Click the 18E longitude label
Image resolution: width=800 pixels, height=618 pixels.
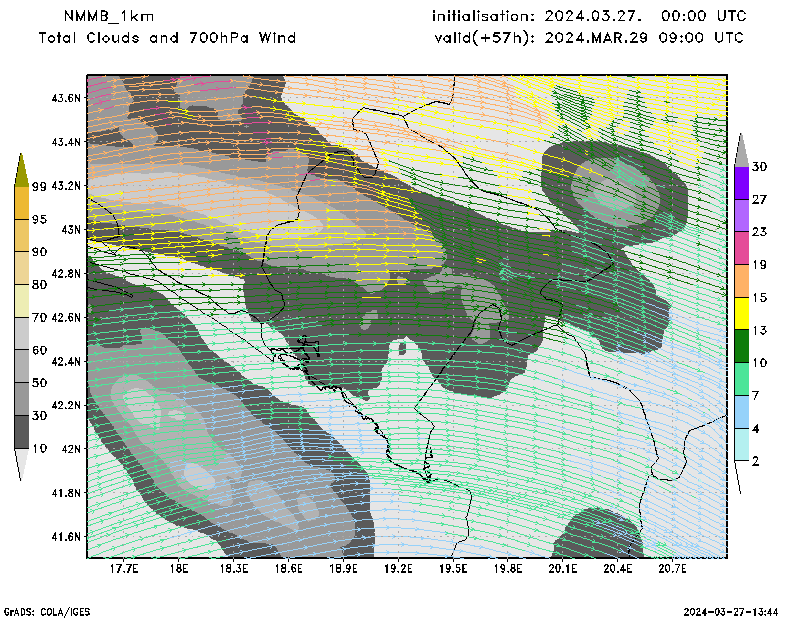pos(179,568)
